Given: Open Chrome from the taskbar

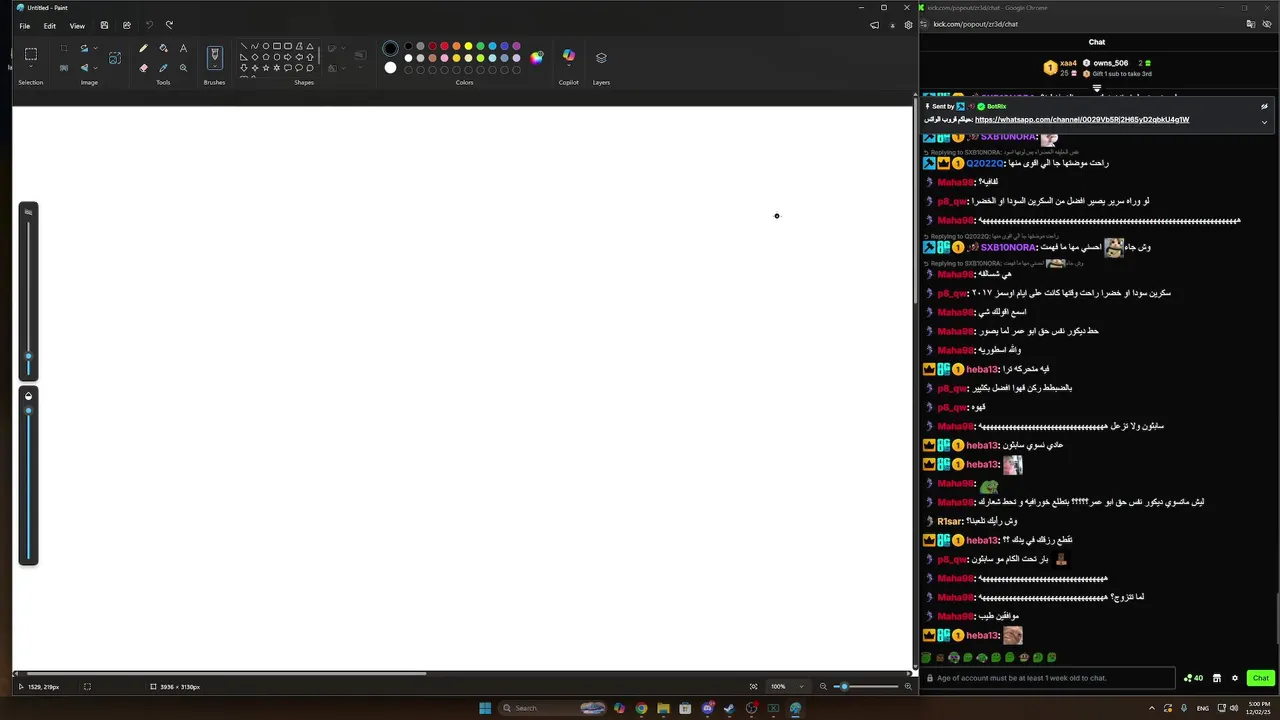Looking at the screenshot, I should 641,708.
